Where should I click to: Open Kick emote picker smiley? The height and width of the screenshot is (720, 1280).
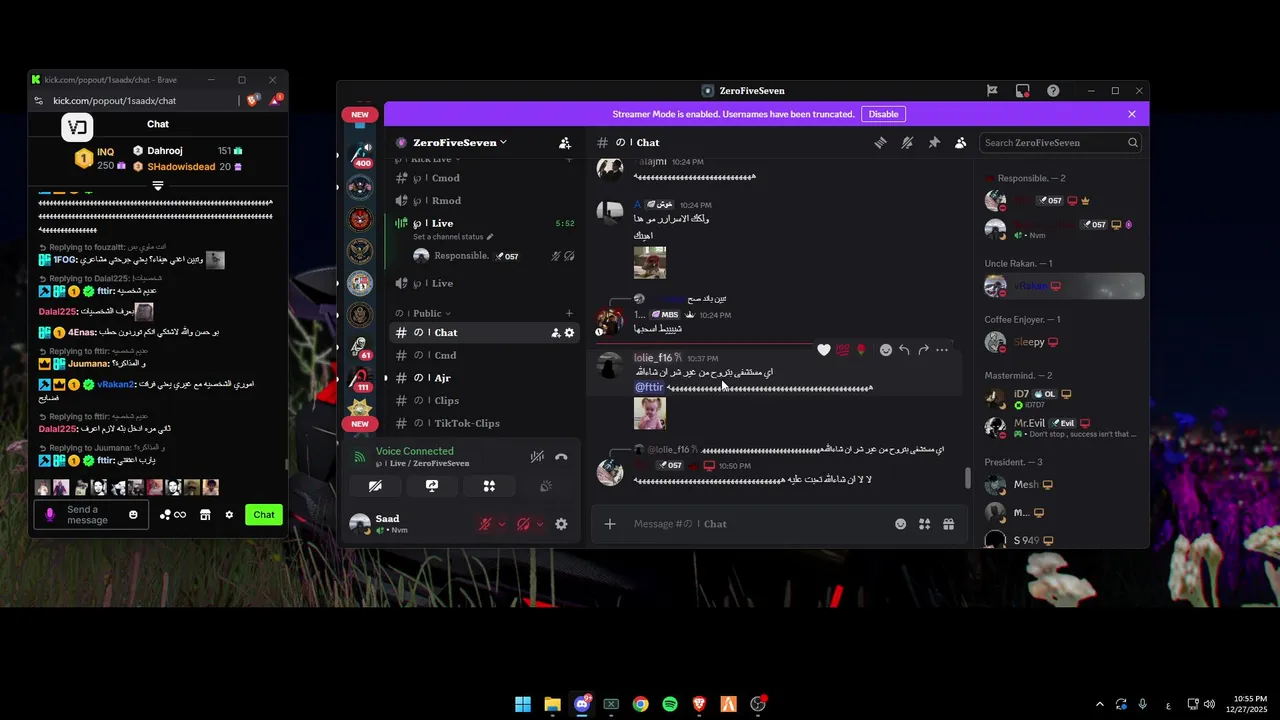133,515
